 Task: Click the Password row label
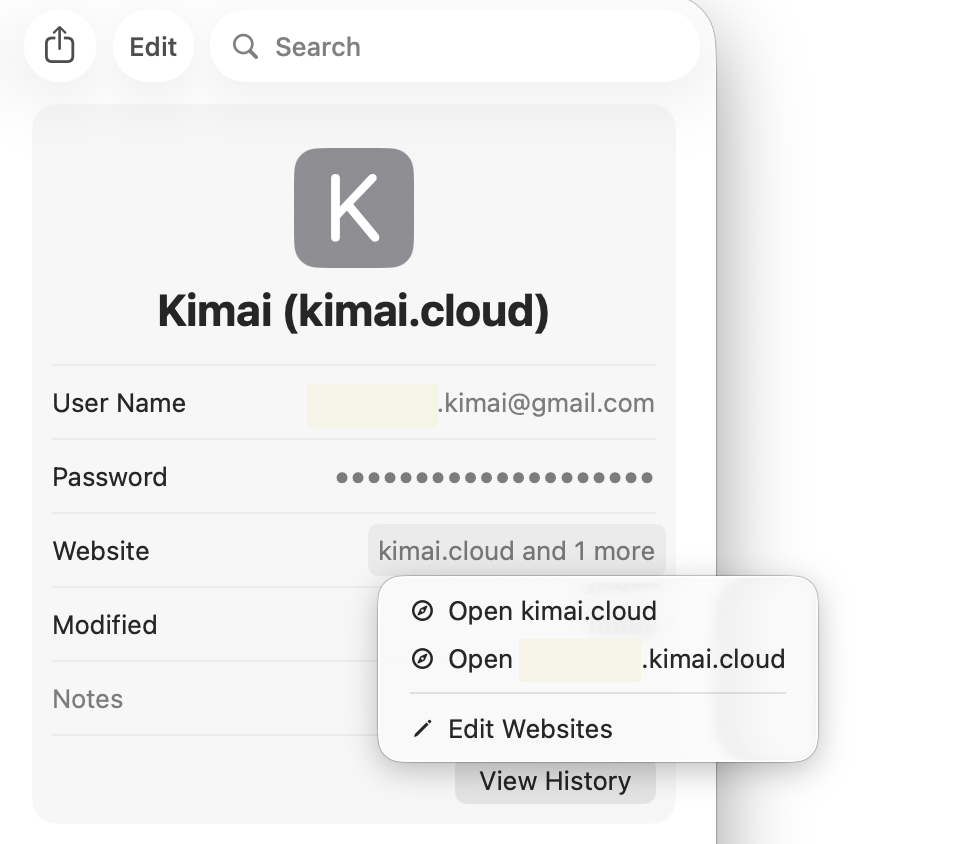coord(110,477)
